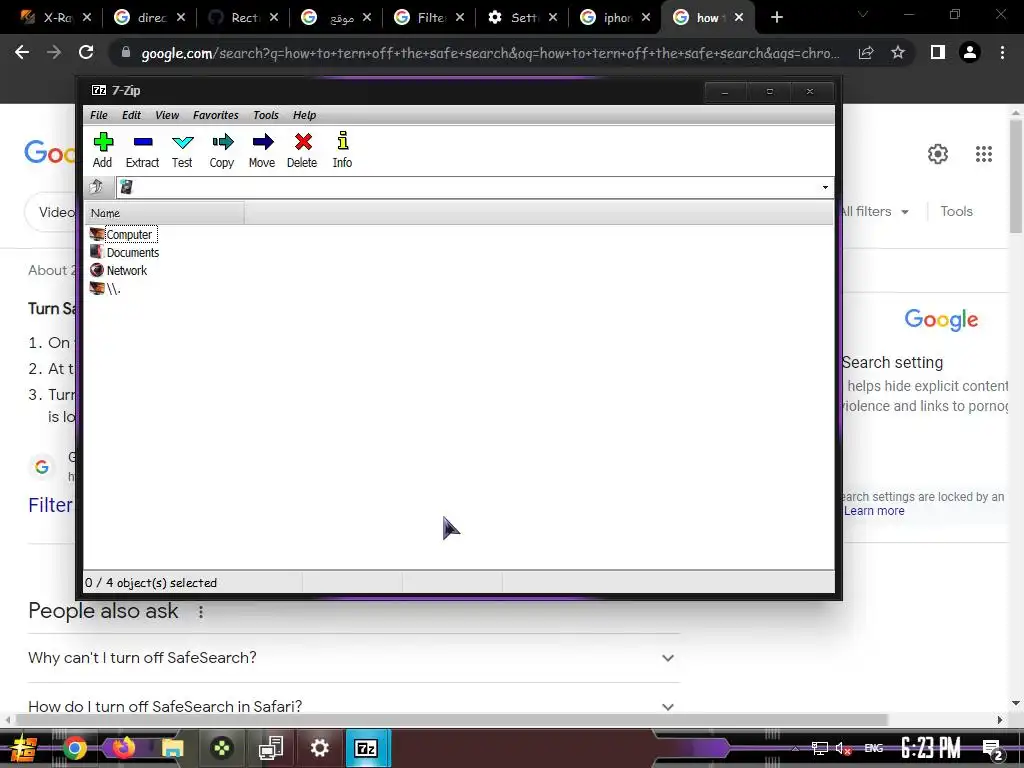The image size is (1024, 768).
Task: Click the Learn more link
Action: (874, 511)
